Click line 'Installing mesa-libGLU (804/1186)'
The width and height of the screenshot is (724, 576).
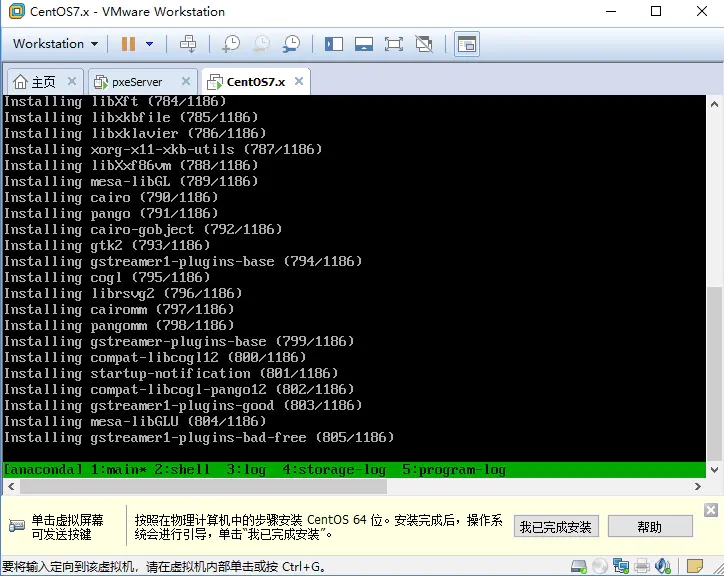(135, 421)
